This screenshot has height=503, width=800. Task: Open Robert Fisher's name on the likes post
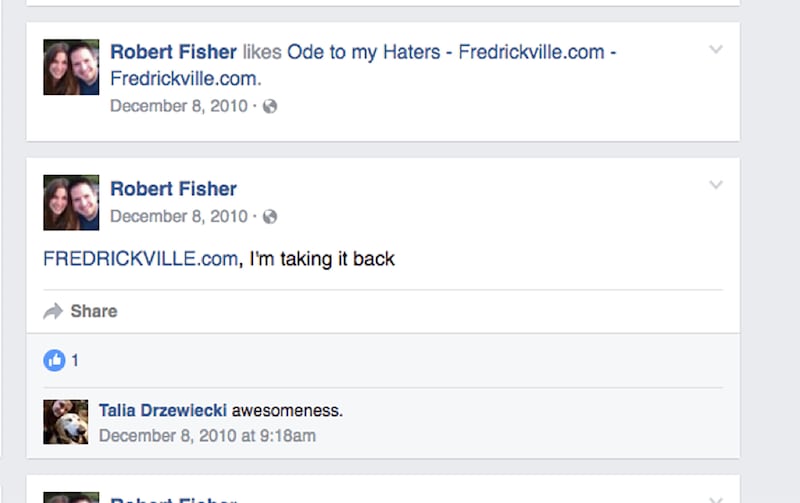[173, 51]
